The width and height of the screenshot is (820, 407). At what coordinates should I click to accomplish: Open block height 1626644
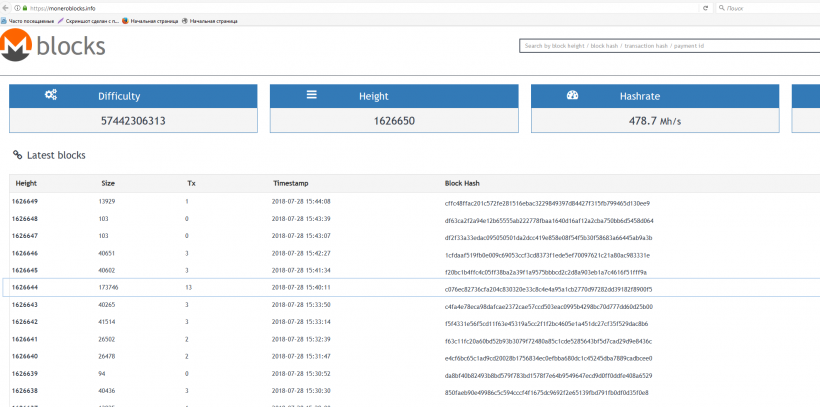click(x=25, y=288)
